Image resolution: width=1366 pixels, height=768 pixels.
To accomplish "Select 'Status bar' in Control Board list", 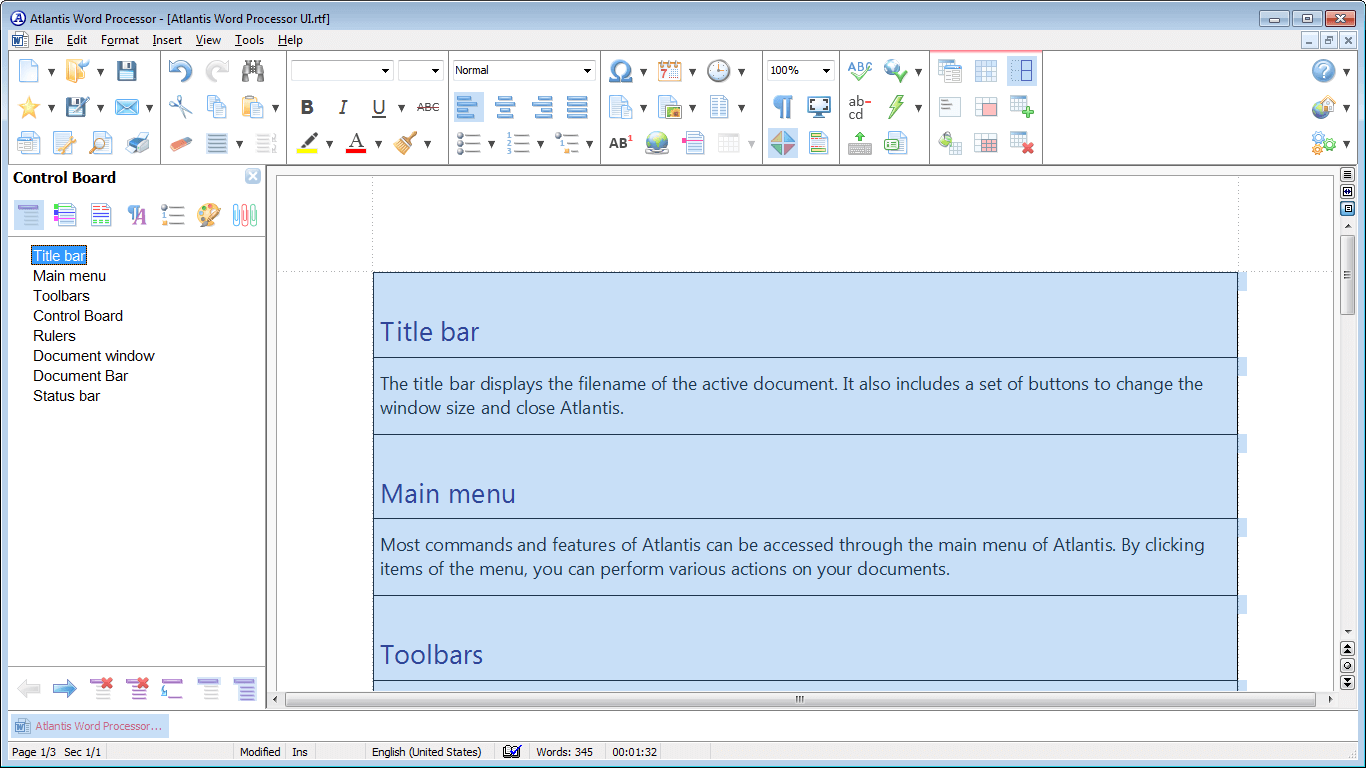I will [66, 396].
